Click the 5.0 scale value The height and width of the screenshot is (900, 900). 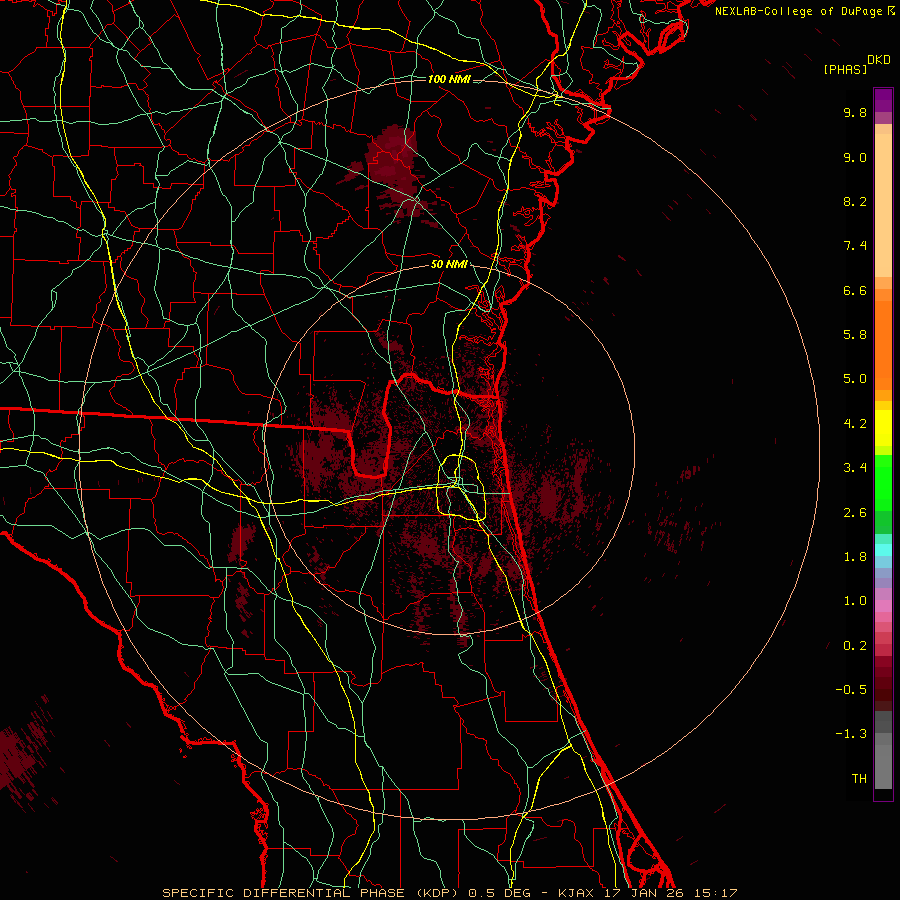click(855, 379)
